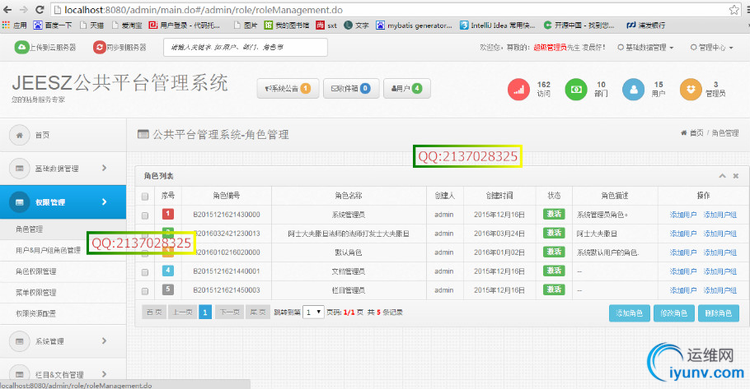Click 添加用户组 in the 栏目管理员 row

tap(720, 290)
